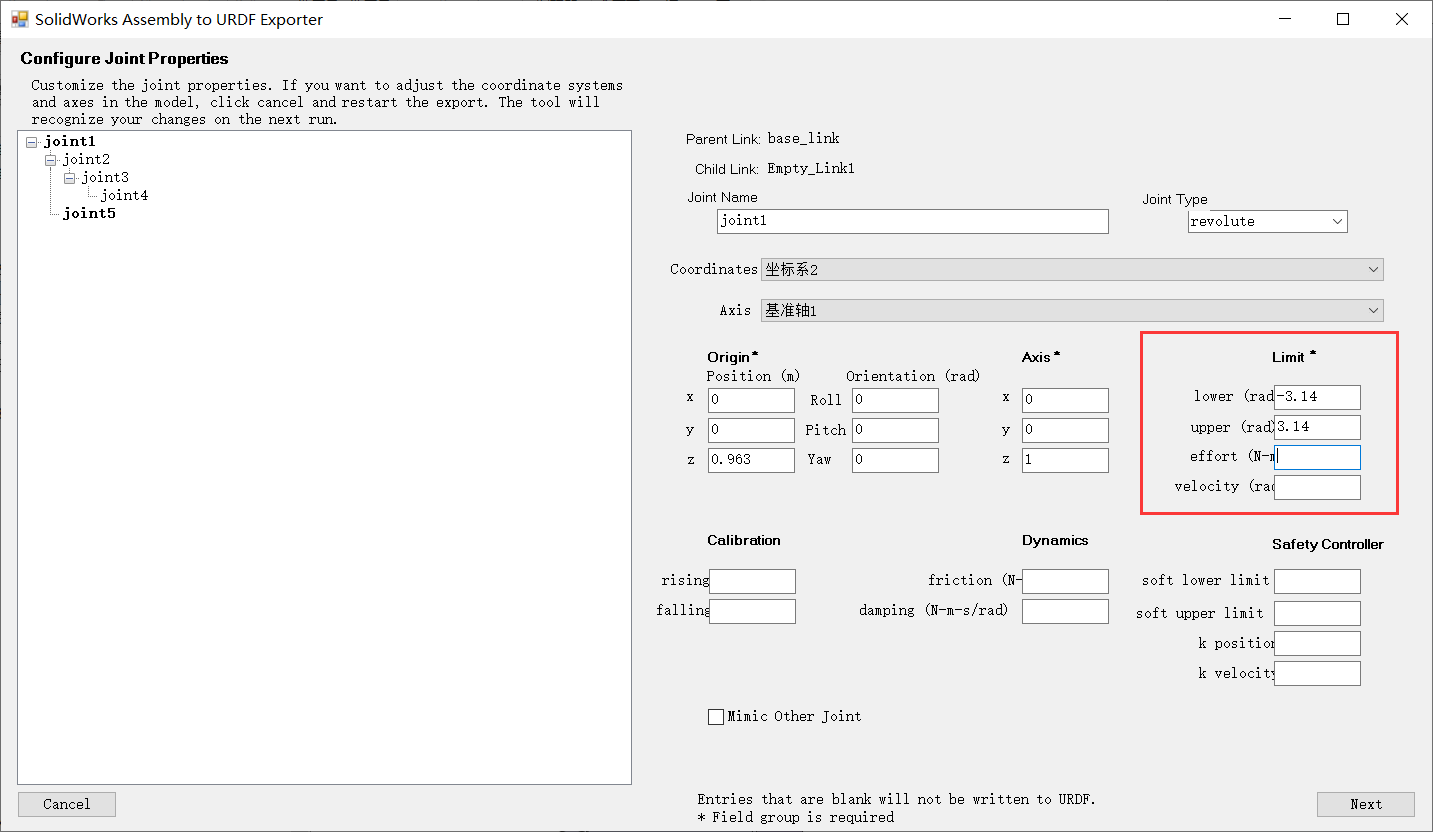This screenshot has width=1433, height=832.
Task: Click the Calibration rising field
Action: (x=752, y=581)
